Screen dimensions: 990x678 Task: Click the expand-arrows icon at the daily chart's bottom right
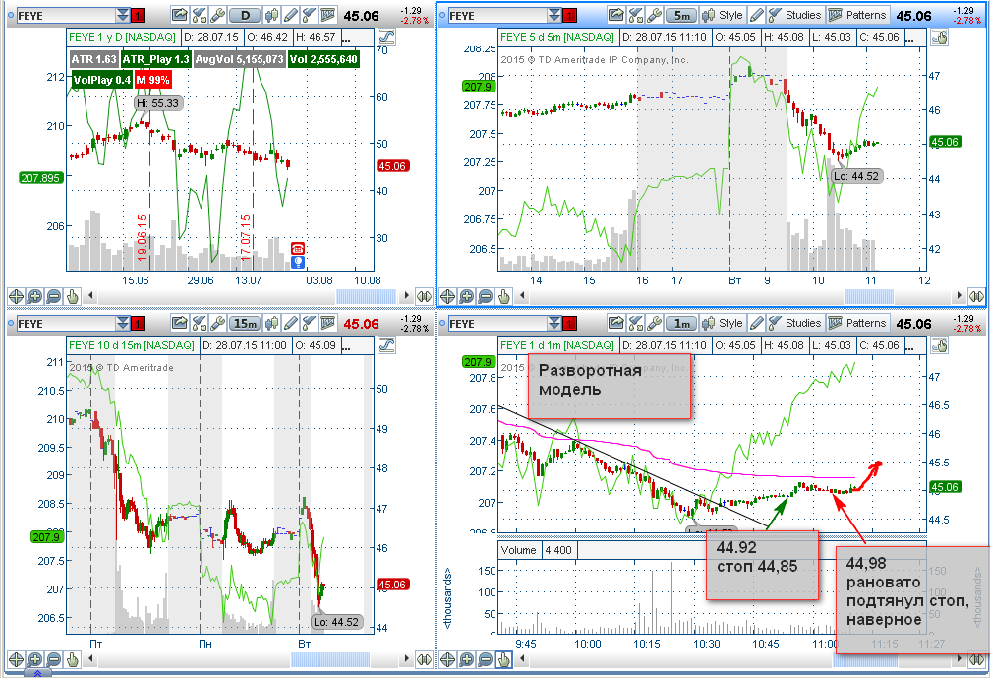pyautogui.click(x=424, y=296)
